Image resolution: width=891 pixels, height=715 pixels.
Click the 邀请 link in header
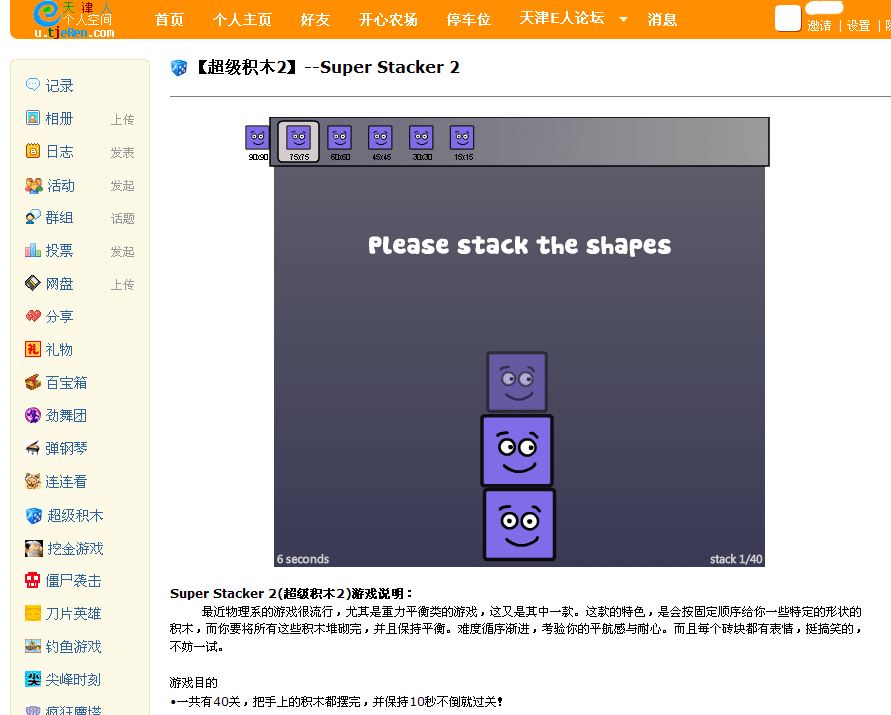pyautogui.click(x=819, y=26)
